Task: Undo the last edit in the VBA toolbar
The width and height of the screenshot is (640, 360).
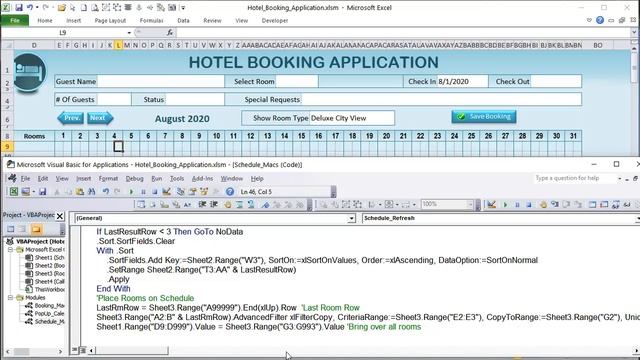Action: [x=106, y=191]
